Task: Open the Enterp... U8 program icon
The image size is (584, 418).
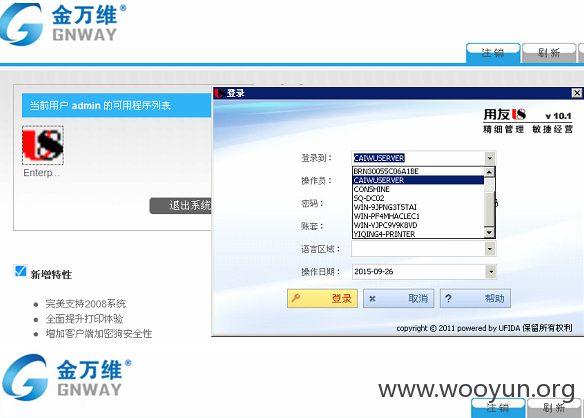Action: 43,146
